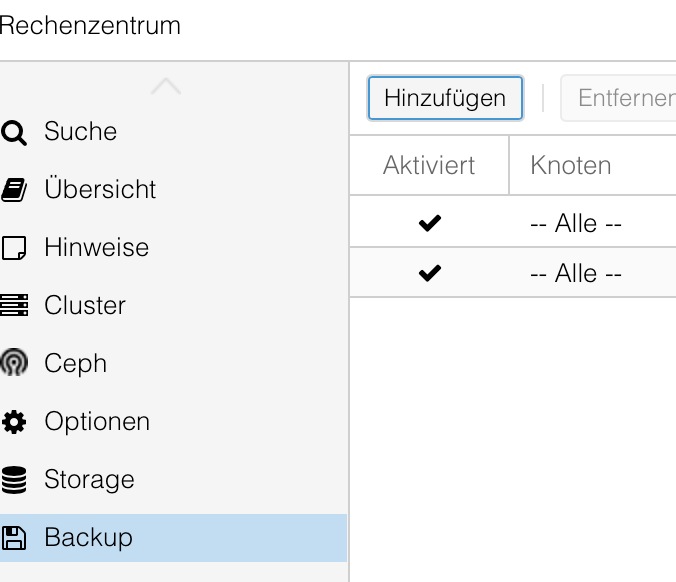Open the Übersicht menu entry
The height and width of the screenshot is (582, 676).
100,190
